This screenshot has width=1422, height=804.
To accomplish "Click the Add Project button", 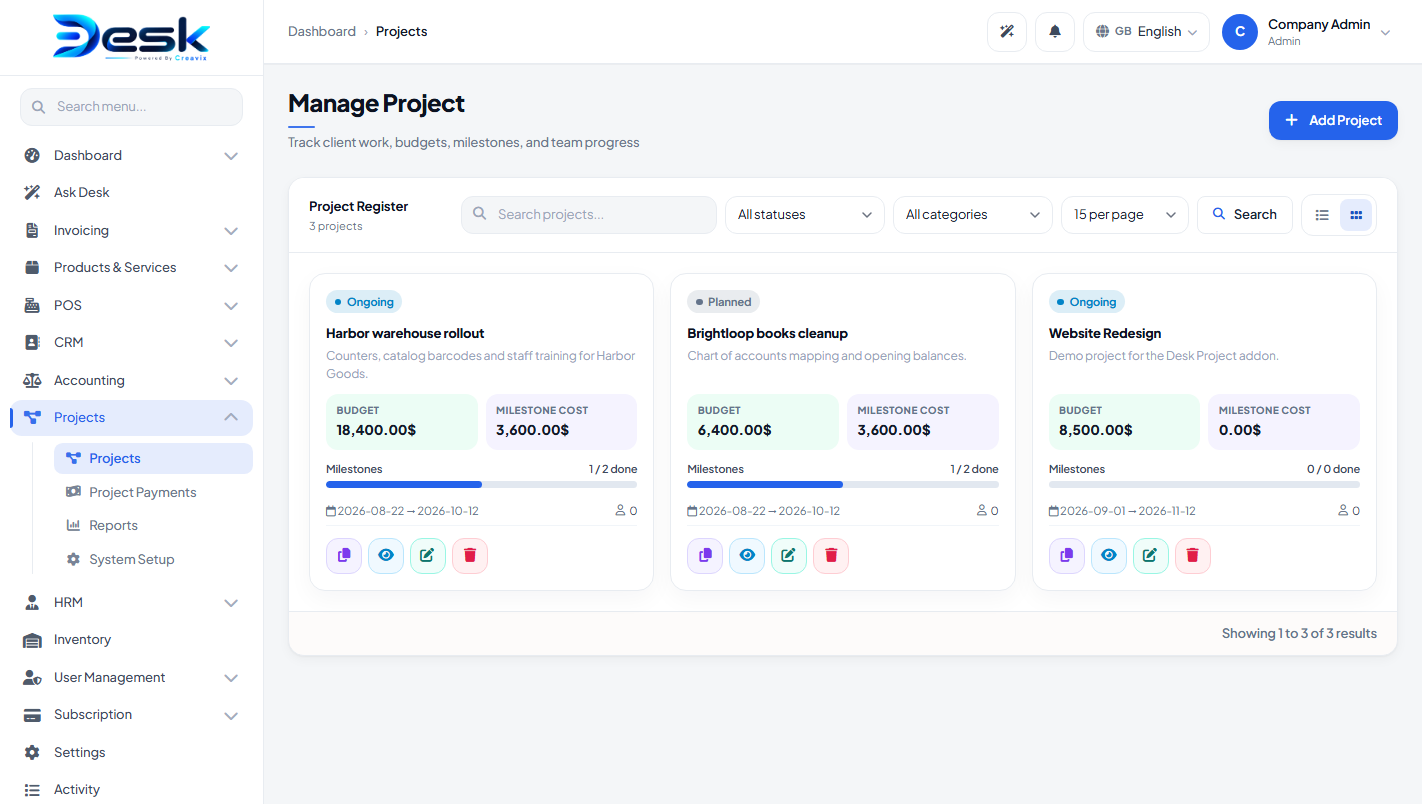I will pos(1333,120).
